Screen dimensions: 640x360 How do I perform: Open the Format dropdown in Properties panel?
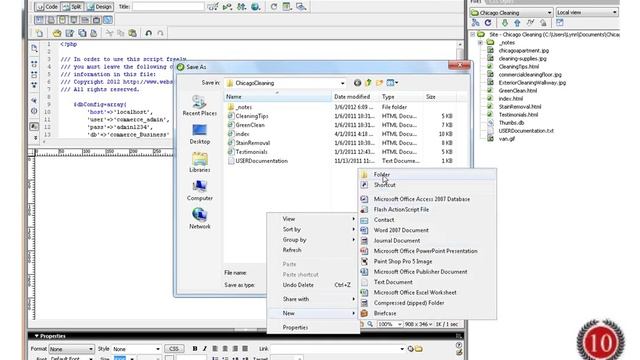coord(71,349)
